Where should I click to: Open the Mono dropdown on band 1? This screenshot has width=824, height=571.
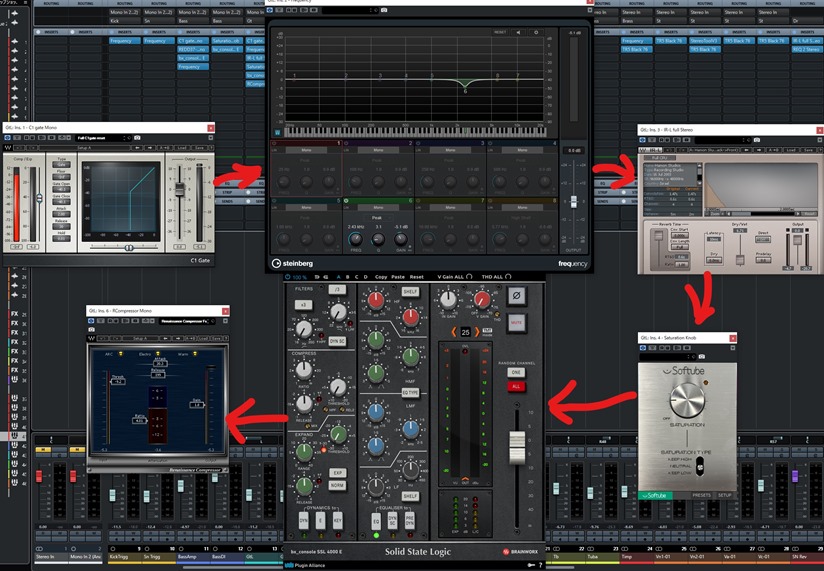pyautogui.click(x=306, y=149)
